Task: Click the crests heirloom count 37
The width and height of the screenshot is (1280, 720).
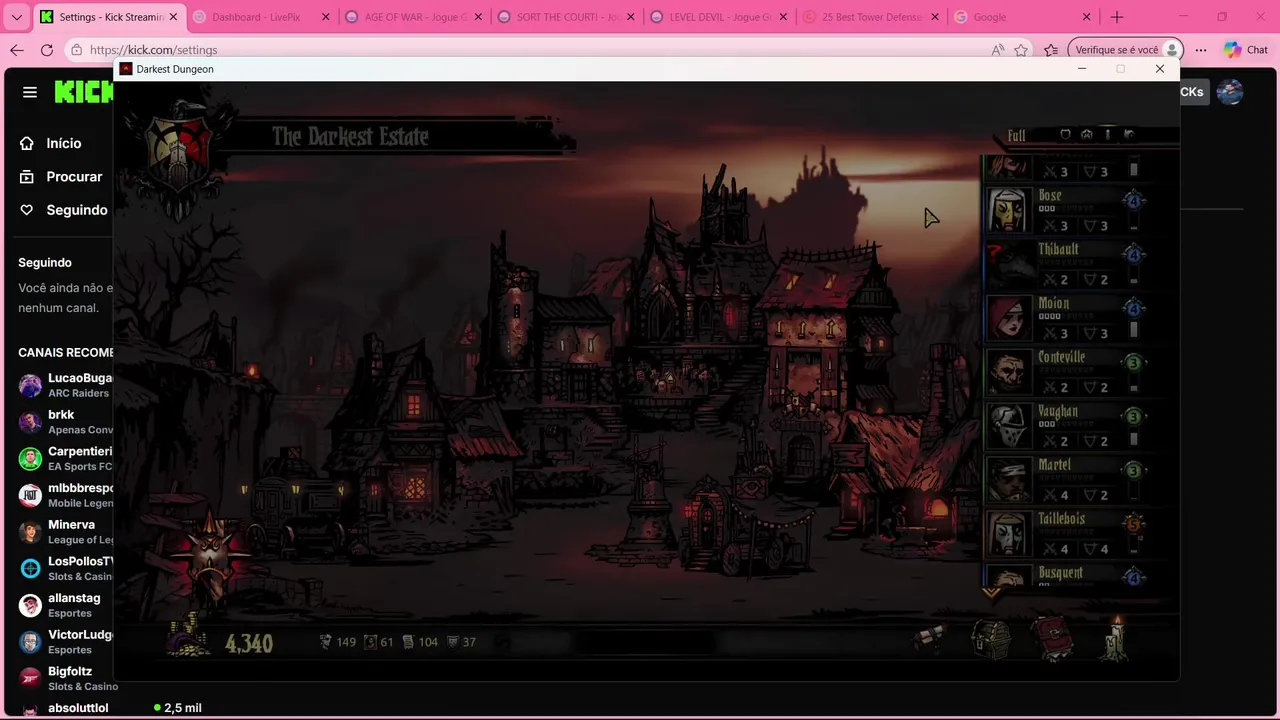Action: (x=461, y=642)
